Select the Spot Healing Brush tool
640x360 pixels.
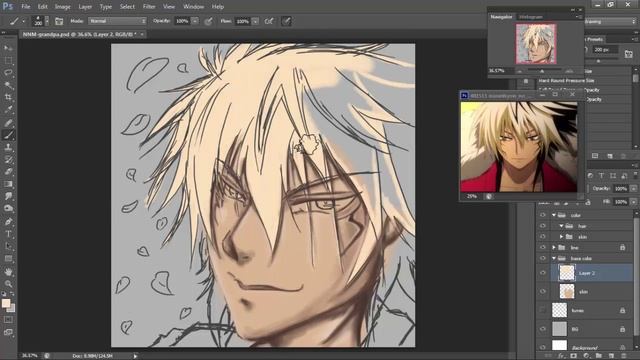tap(8, 122)
